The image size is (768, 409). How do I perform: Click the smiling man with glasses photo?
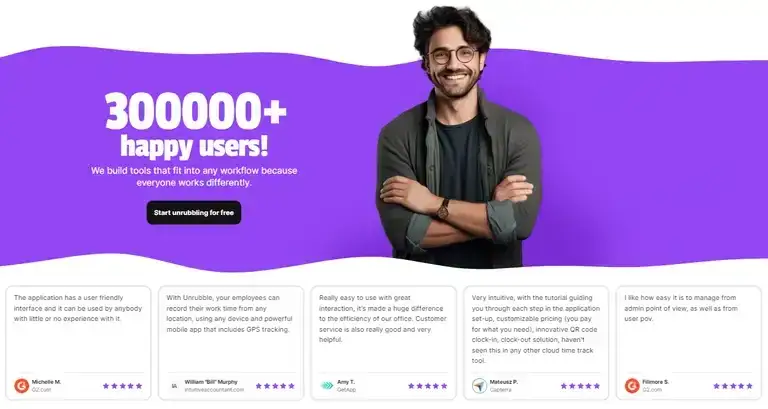459,135
